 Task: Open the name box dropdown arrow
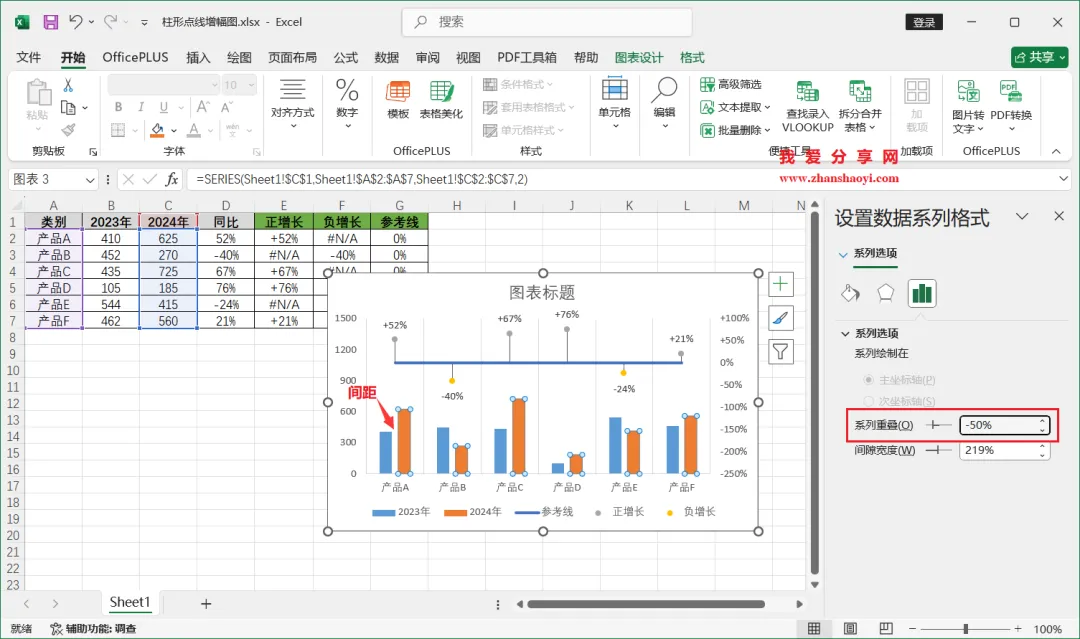point(90,180)
